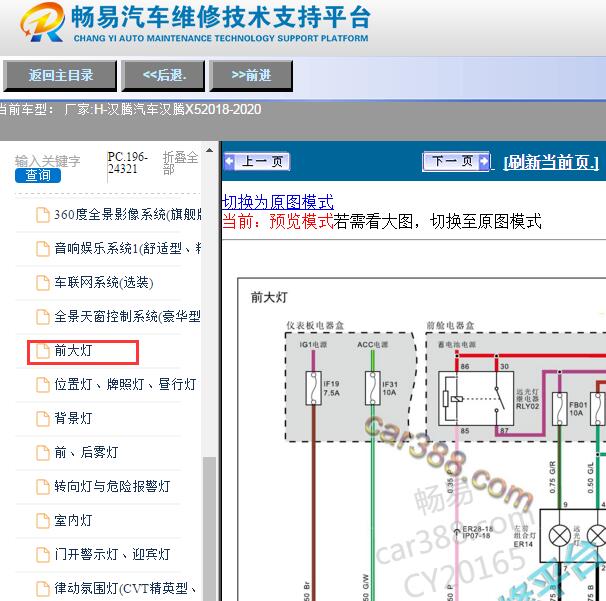Click the IF19 7.5A fuse in diagram
Screen dimensions: 606x601
[313, 388]
